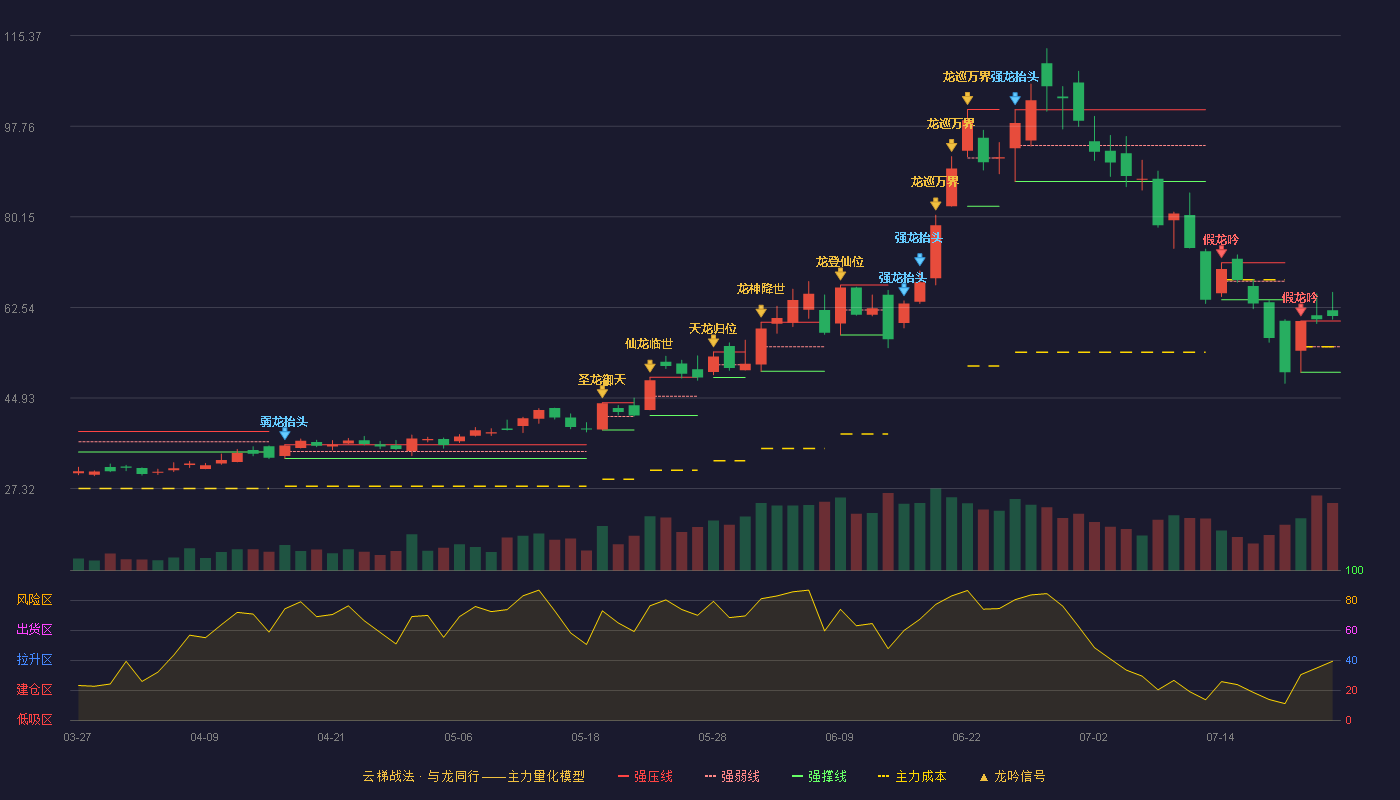This screenshot has width=1400, height=800.
Task: Click the yellow arrow under 龙登仙位
Action: pos(840,274)
